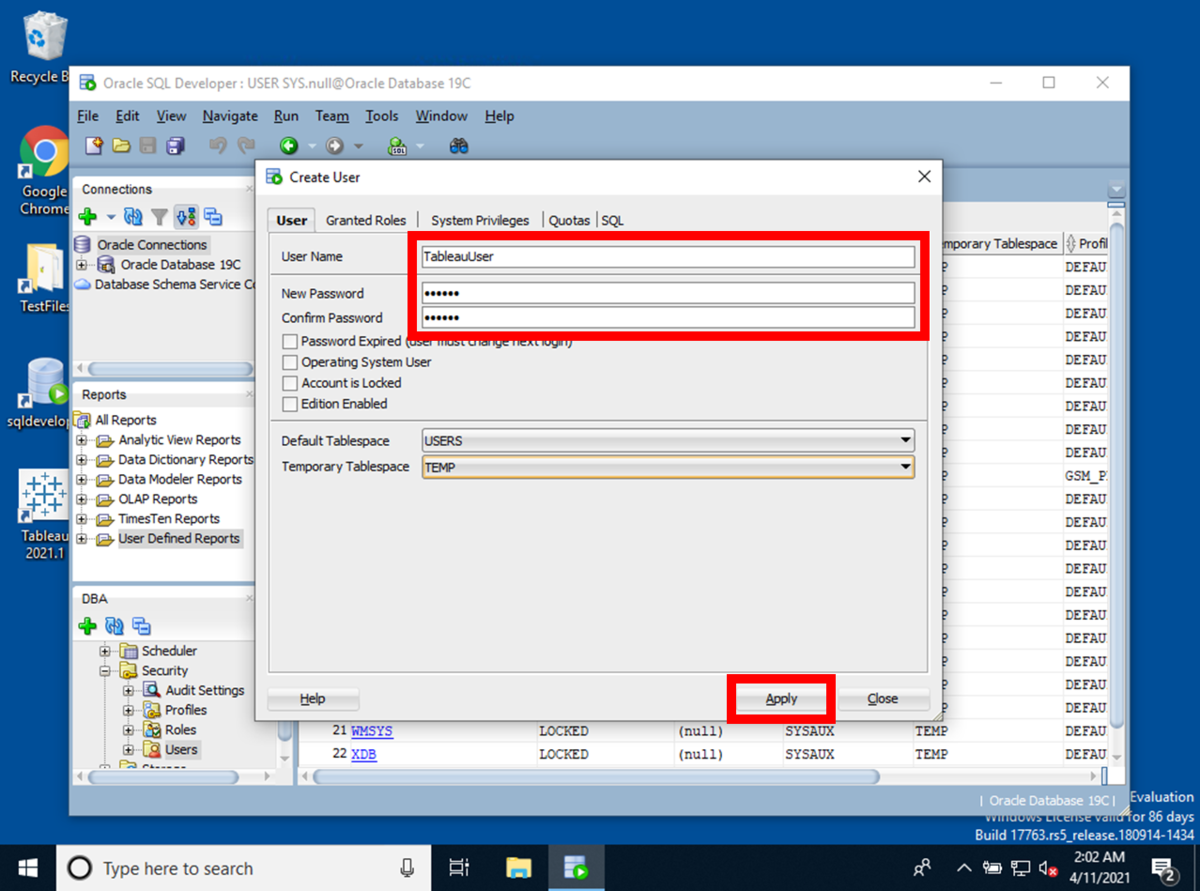Click the User Name input field
The image size is (1200, 891).
coord(668,256)
